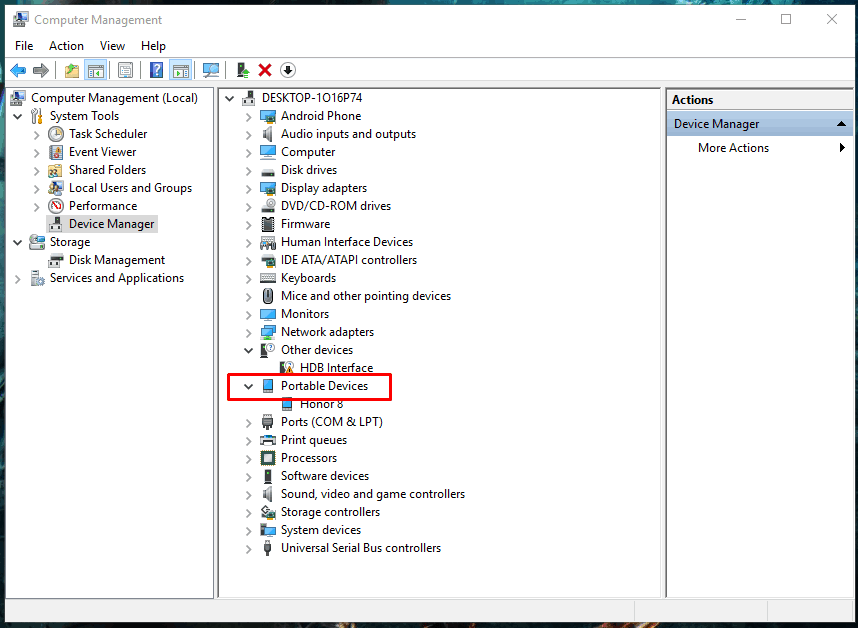Expand the Display adapters category

(x=248, y=189)
